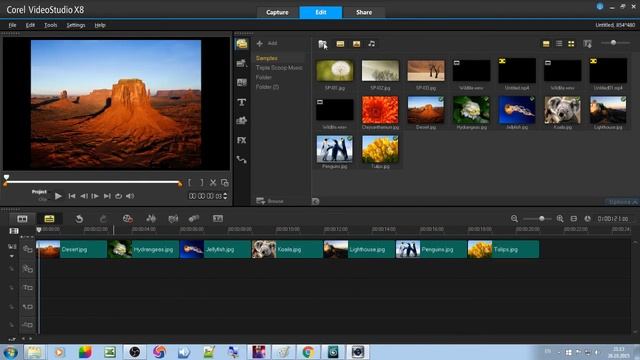Click the Record/Capture Option icon
The width and height of the screenshot is (640, 360).
click(127, 219)
